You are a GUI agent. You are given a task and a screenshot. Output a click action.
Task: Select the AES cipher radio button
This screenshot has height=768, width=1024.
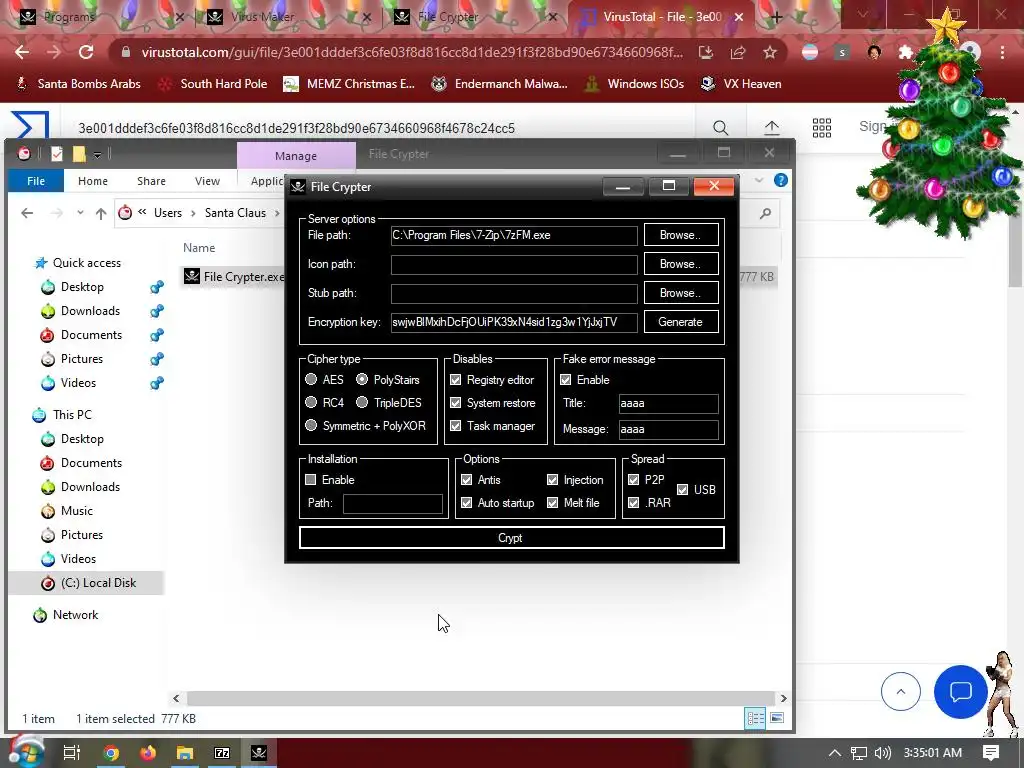pos(311,379)
